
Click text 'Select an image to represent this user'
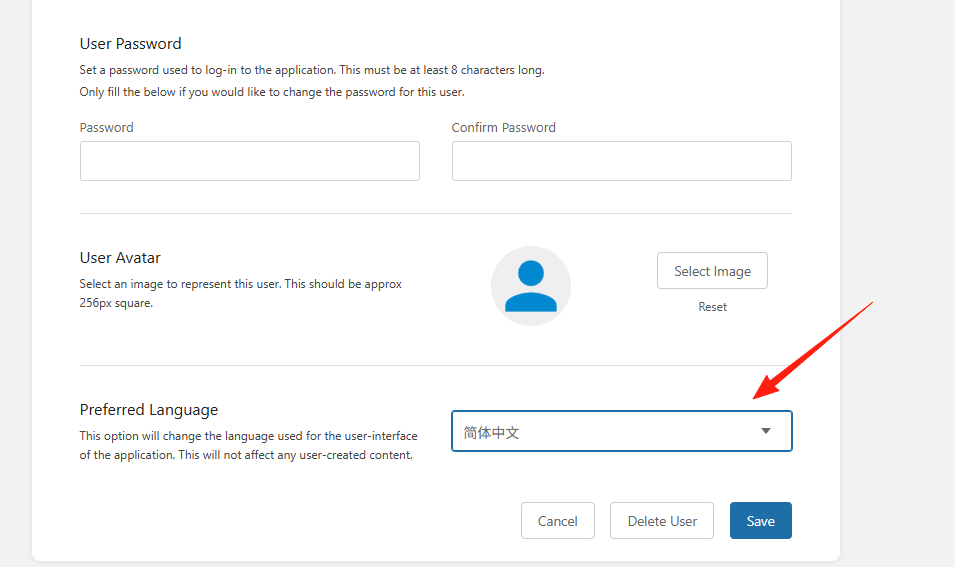click(180, 284)
